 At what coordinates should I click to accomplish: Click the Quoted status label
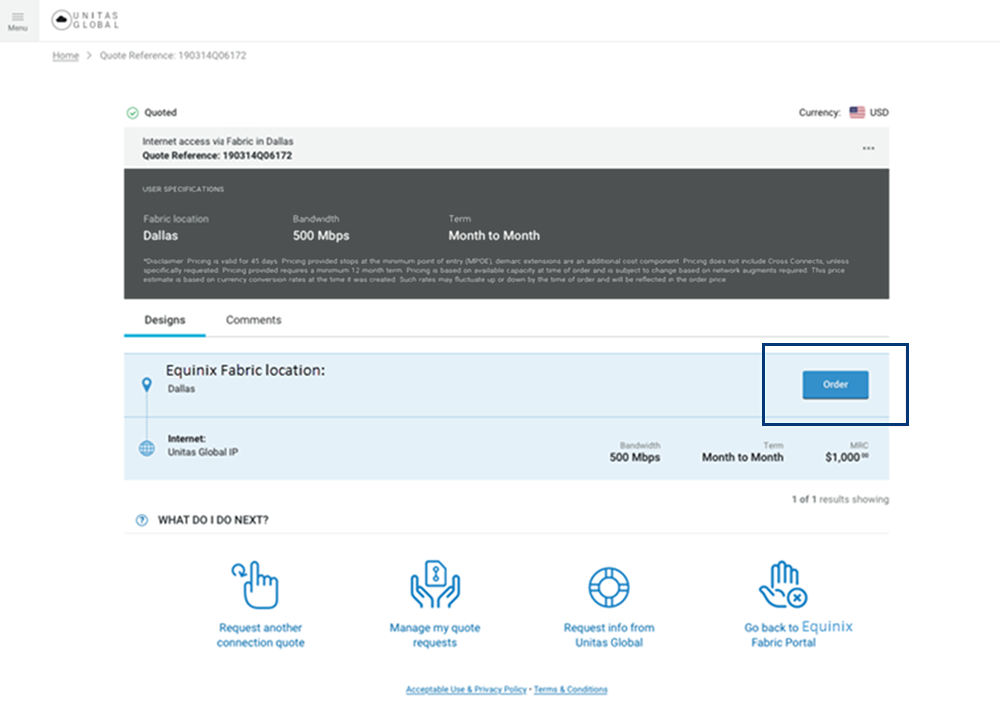coord(160,112)
